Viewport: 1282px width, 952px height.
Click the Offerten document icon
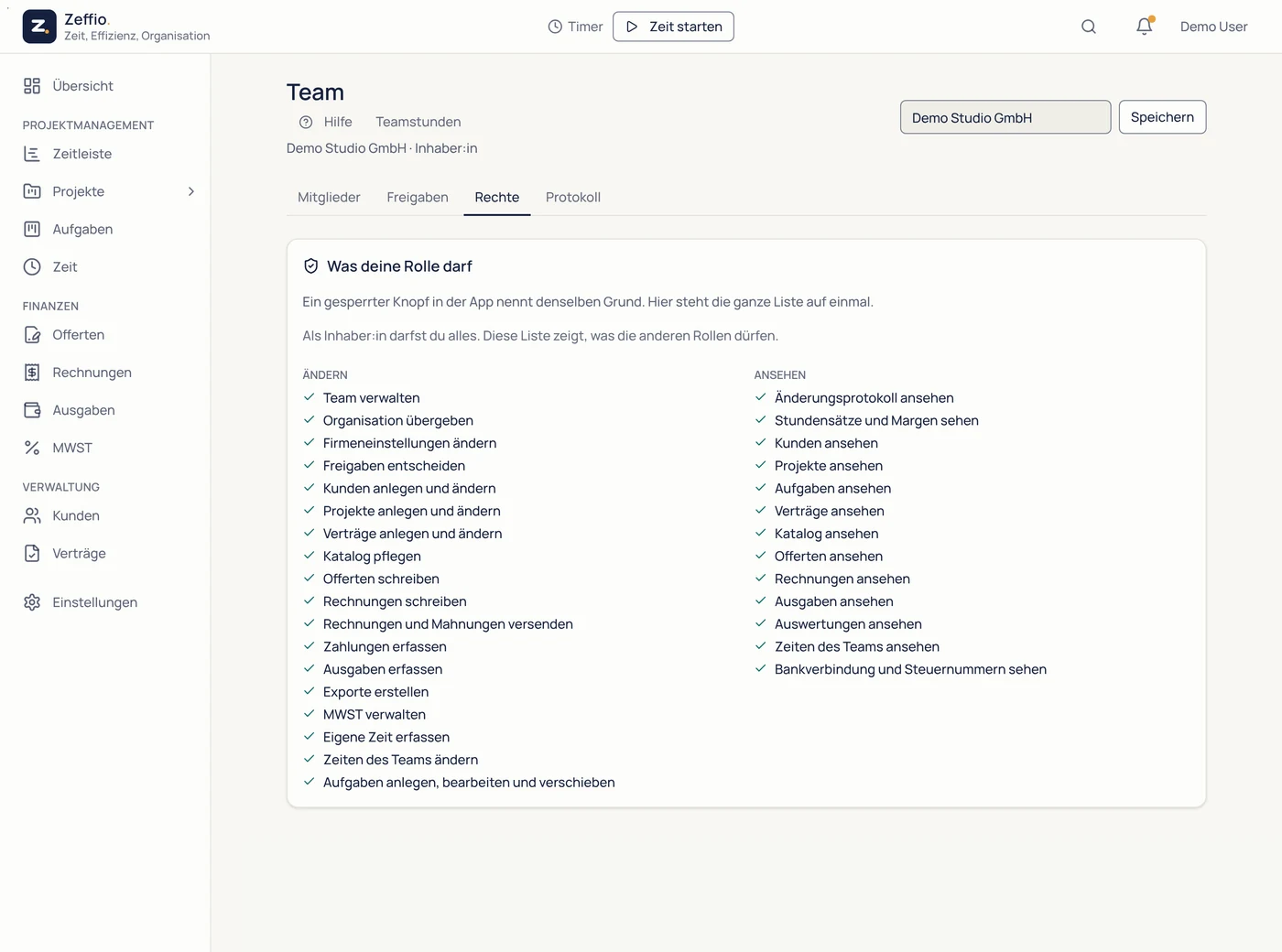tap(32, 335)
